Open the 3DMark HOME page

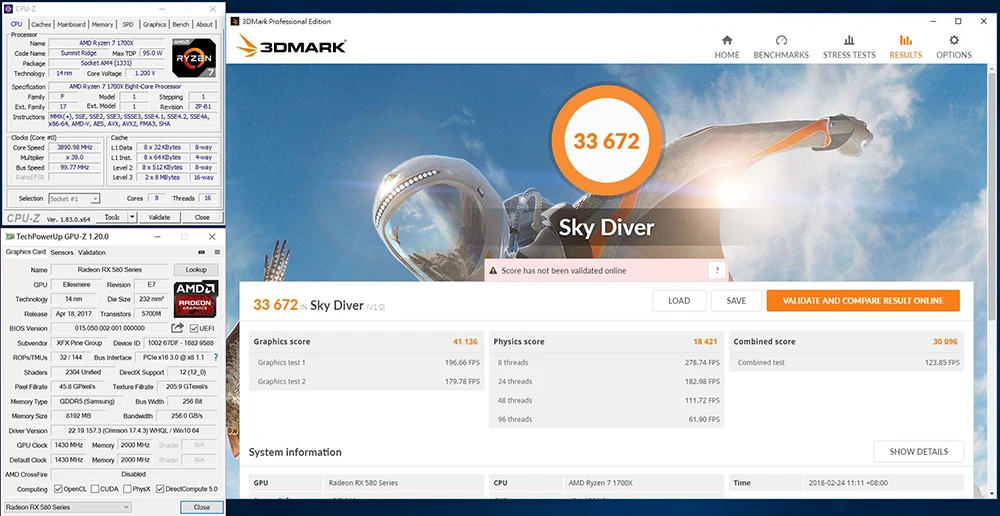click(726, 47)
